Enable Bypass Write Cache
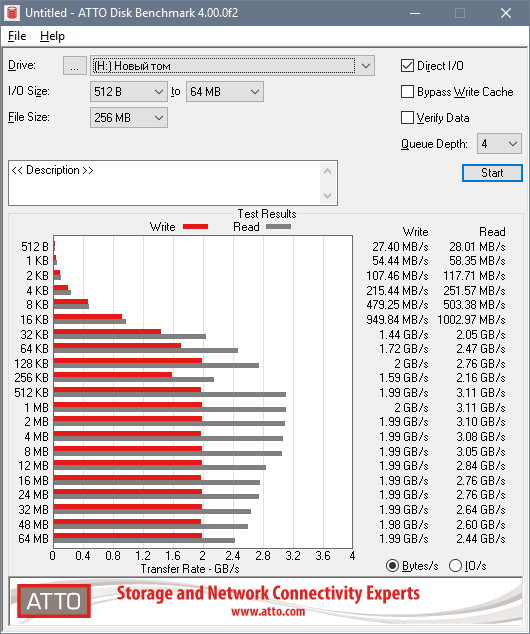Screen dimensions: 530x634 point(407,92)
